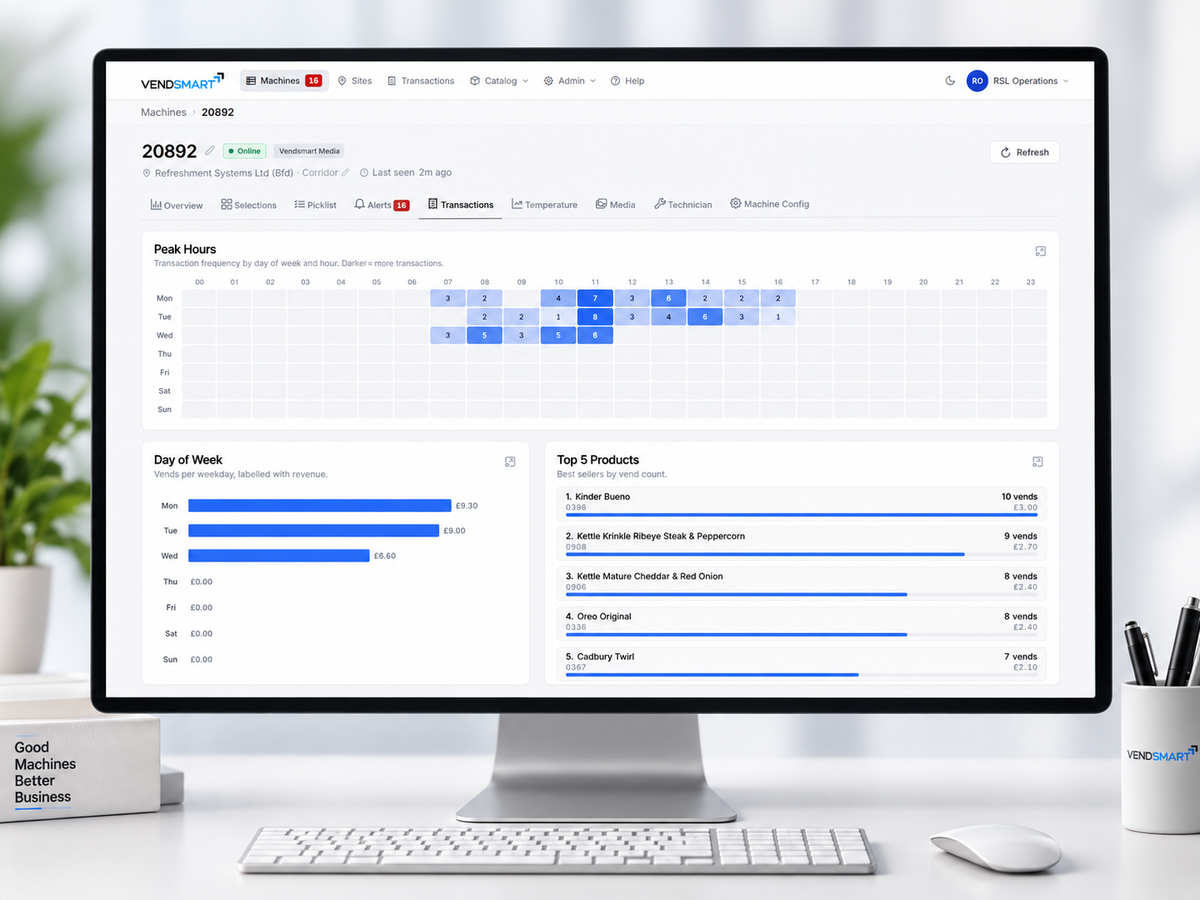Image resolution: width=1200 pixels, height=900 pixels.
Task: Open the Picklist tab
Action: click(316, 204)
